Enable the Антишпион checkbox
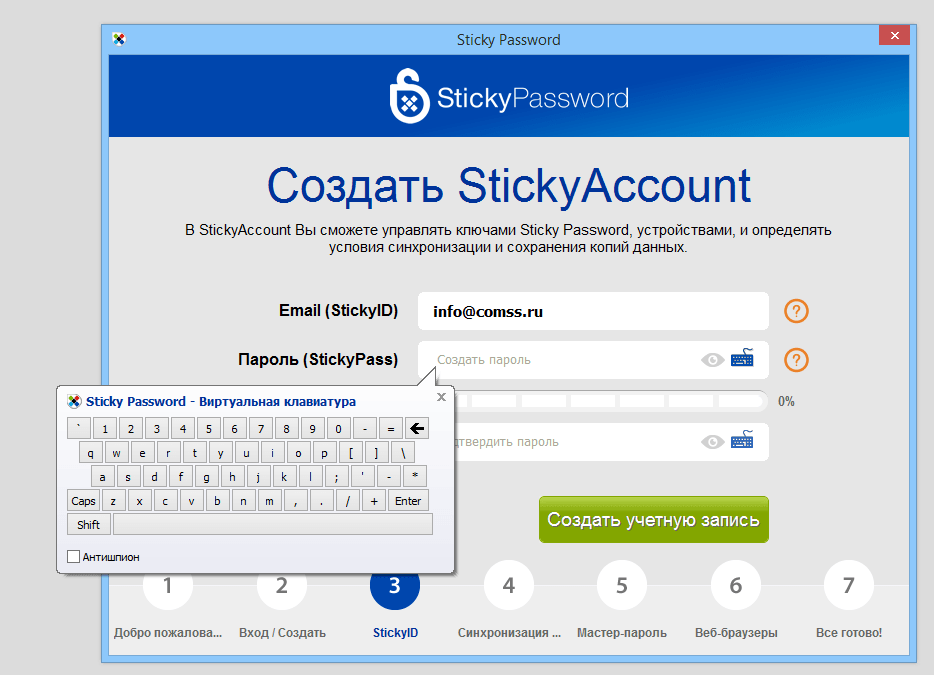This screenshot has height=675, width=934. [x=73, y=556]
